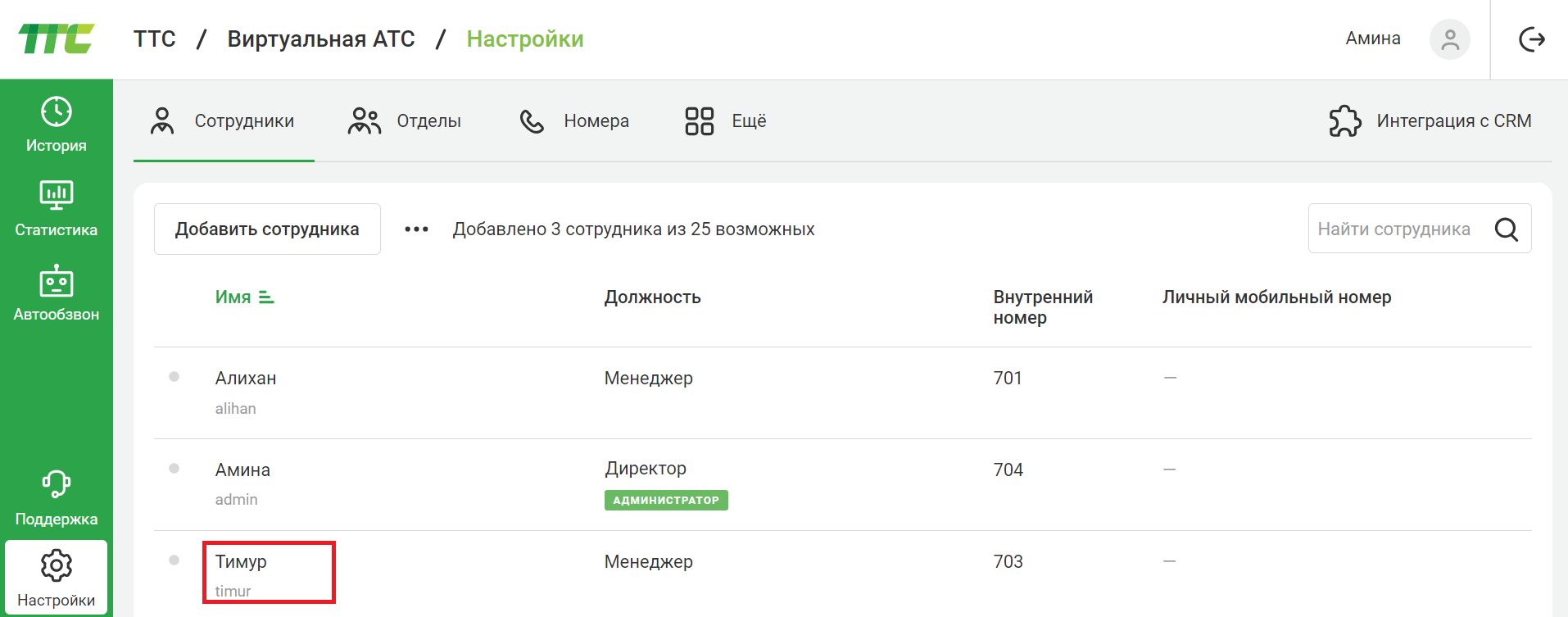Click the search magnifier icon
The width and height of the screenshot is (1568, 617).
pos(1507,229)
